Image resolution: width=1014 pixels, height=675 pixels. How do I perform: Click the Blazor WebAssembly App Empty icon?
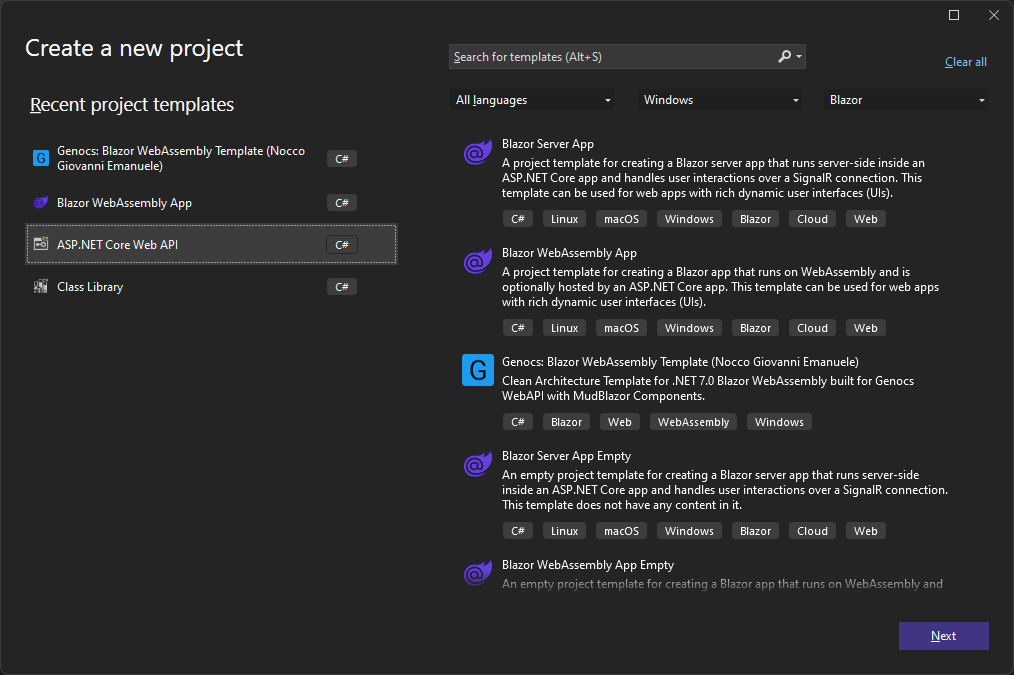click(x=476, y=574)
